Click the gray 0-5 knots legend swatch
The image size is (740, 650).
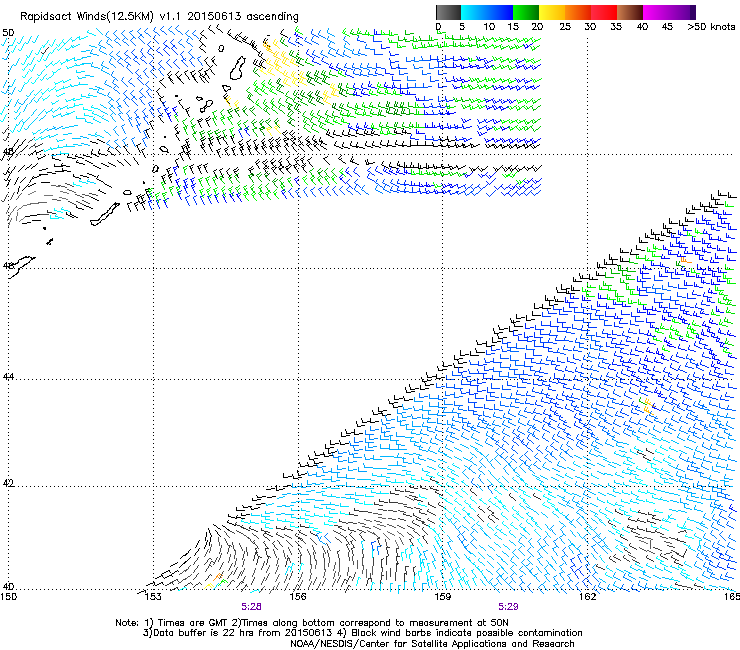coord(448,12)
